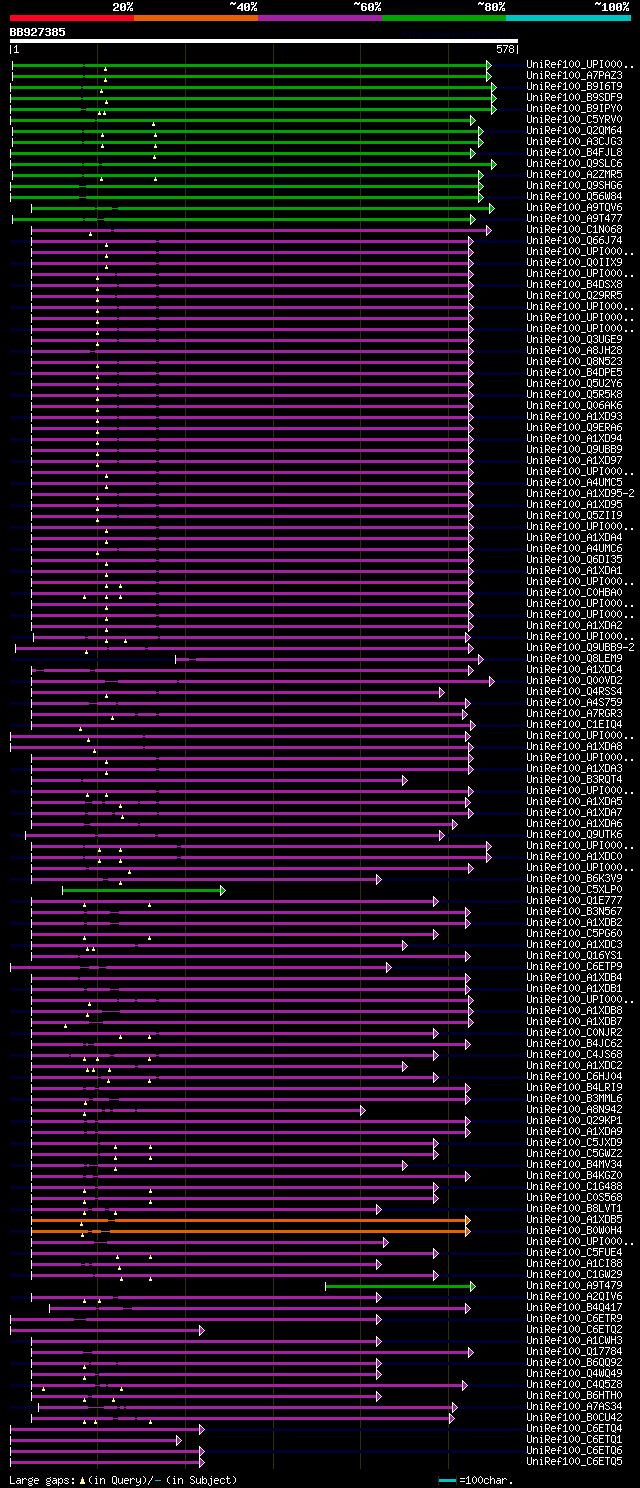Screen dimensions: 640x1488
Task: Click the orange ~40% identity legend segment
Action: (196, 18)
